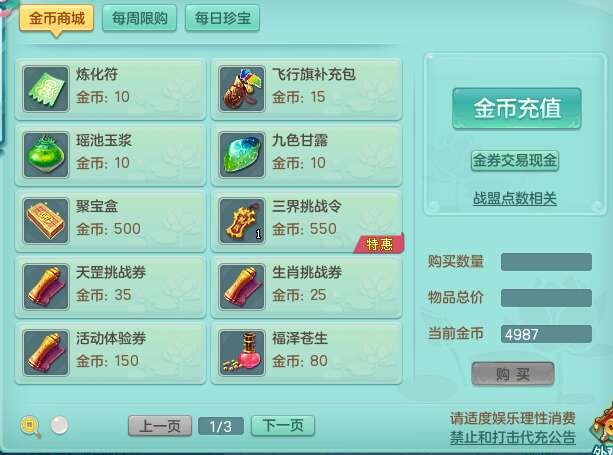Screen dimensions: 613x455
Task: Open the 每日珍宝 tab
Action: click(x=222, y=18)
